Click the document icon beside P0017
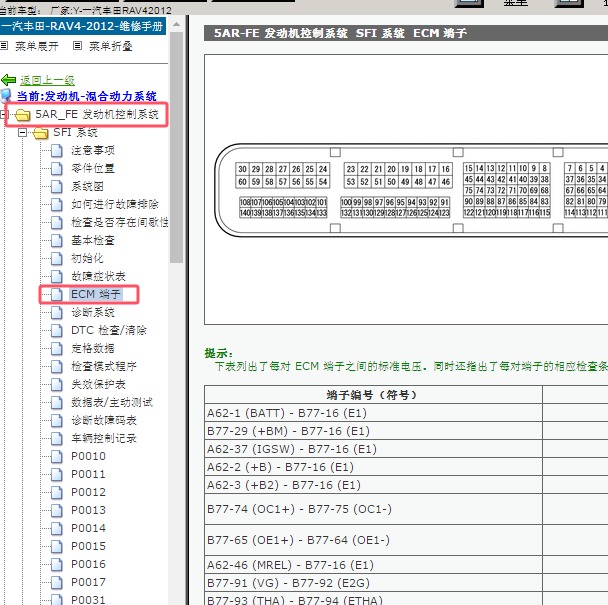 (57, 583)
